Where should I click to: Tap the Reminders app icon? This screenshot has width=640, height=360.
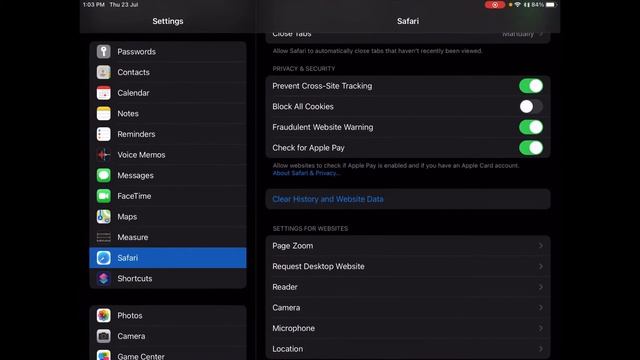pos(104,134)
